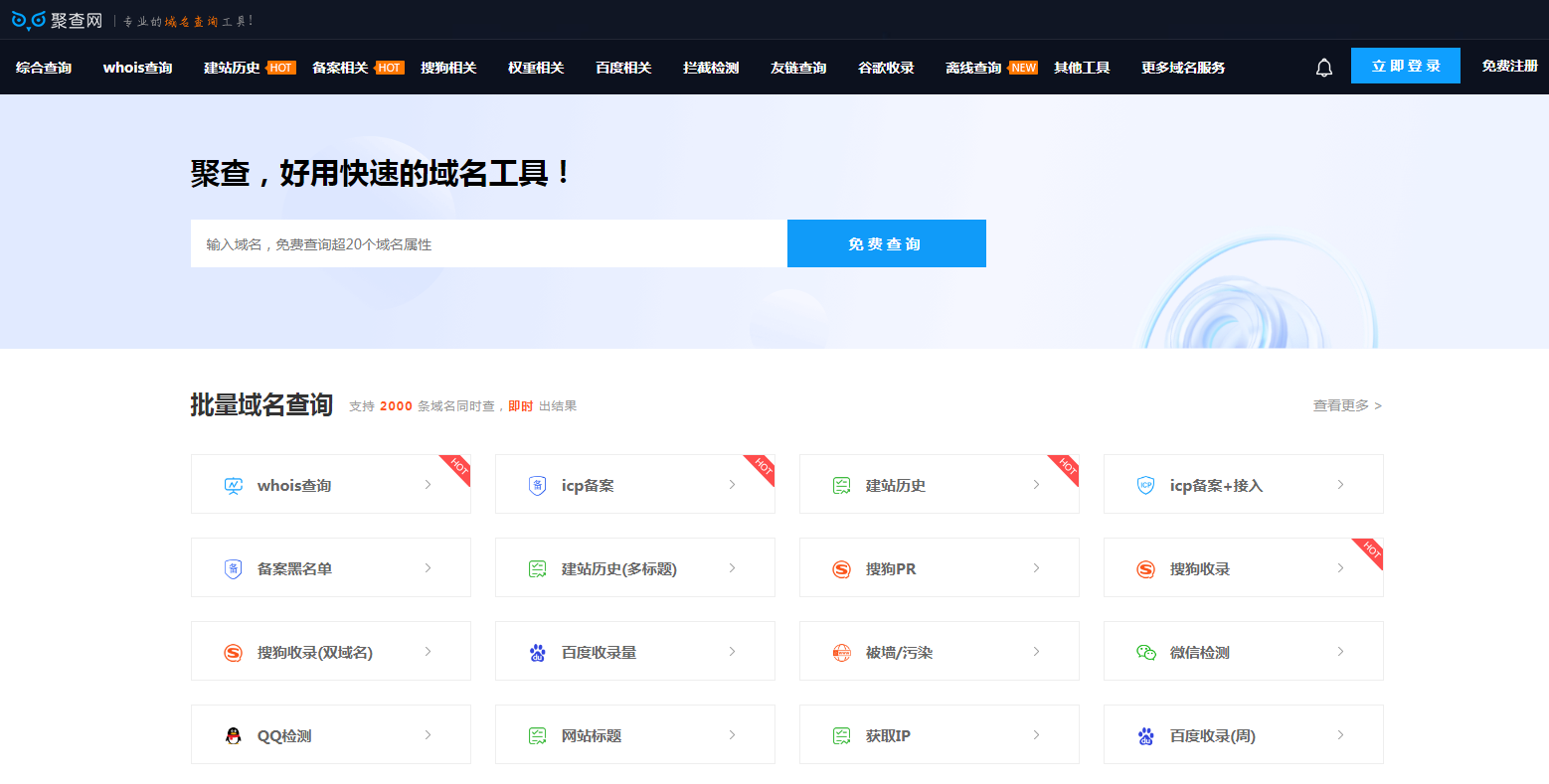
Task: Open the notification bell icon
Action: click(1323, 67)
